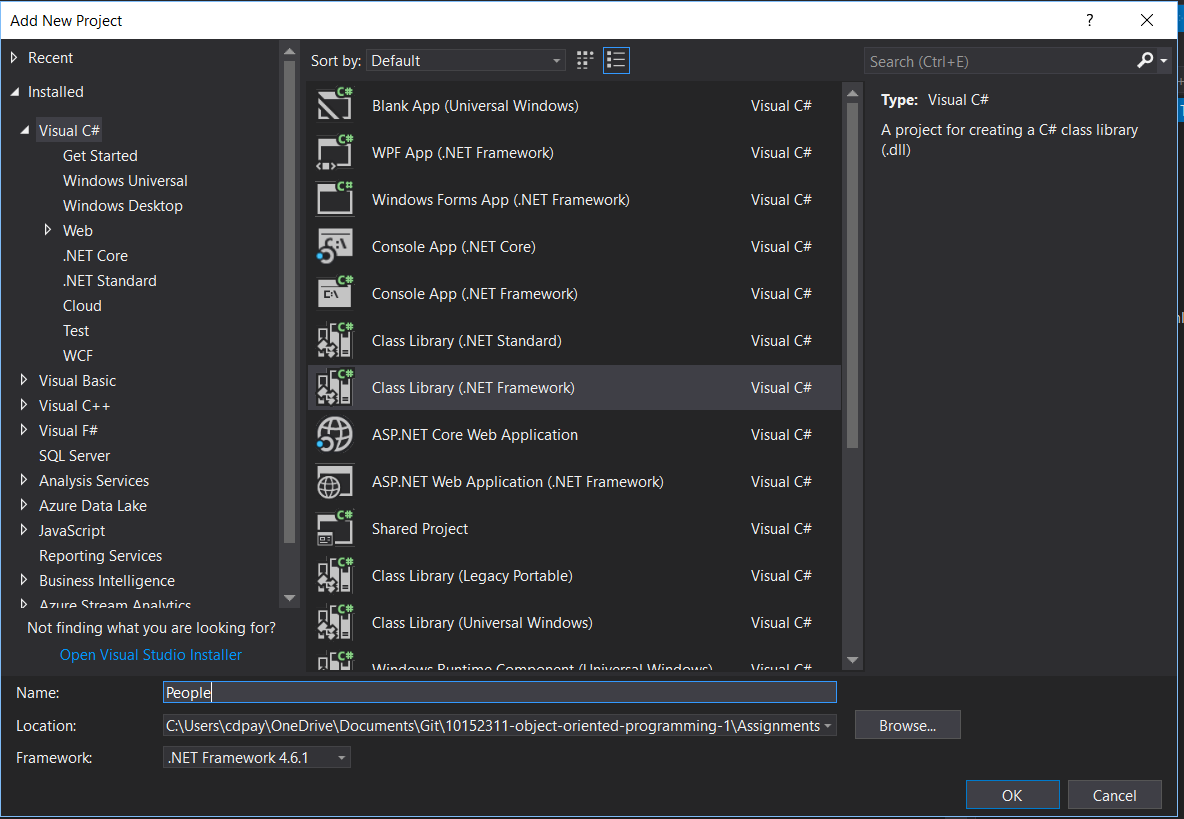Select Reporting Services category

pyautogui.click(x=100, y=556)
